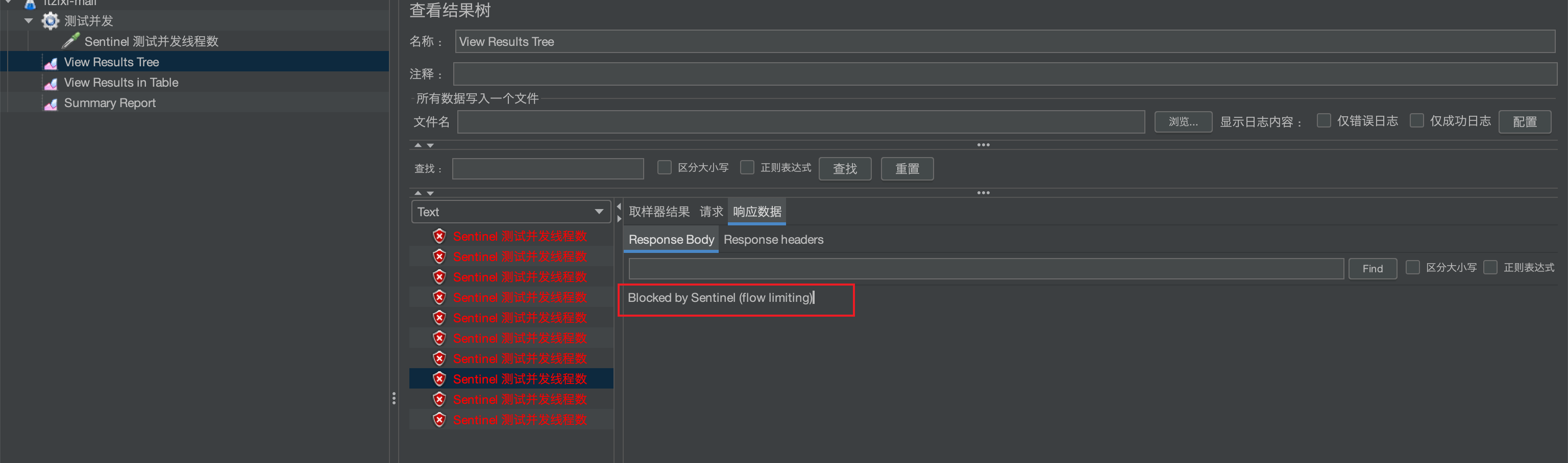Click the 文件名 filename field
Image resolution: width=1568 pixels, height=463 pixels.
801,122
